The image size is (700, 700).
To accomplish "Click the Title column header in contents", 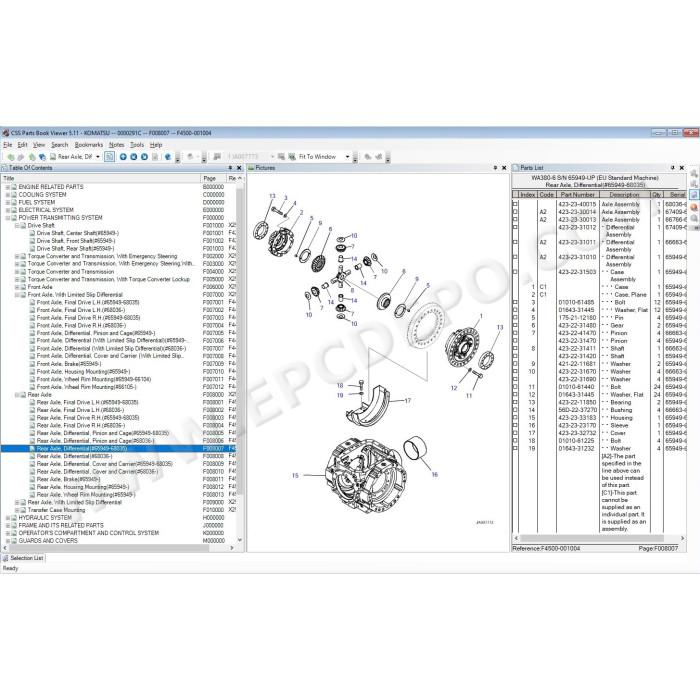I will (x=101, y=178).
